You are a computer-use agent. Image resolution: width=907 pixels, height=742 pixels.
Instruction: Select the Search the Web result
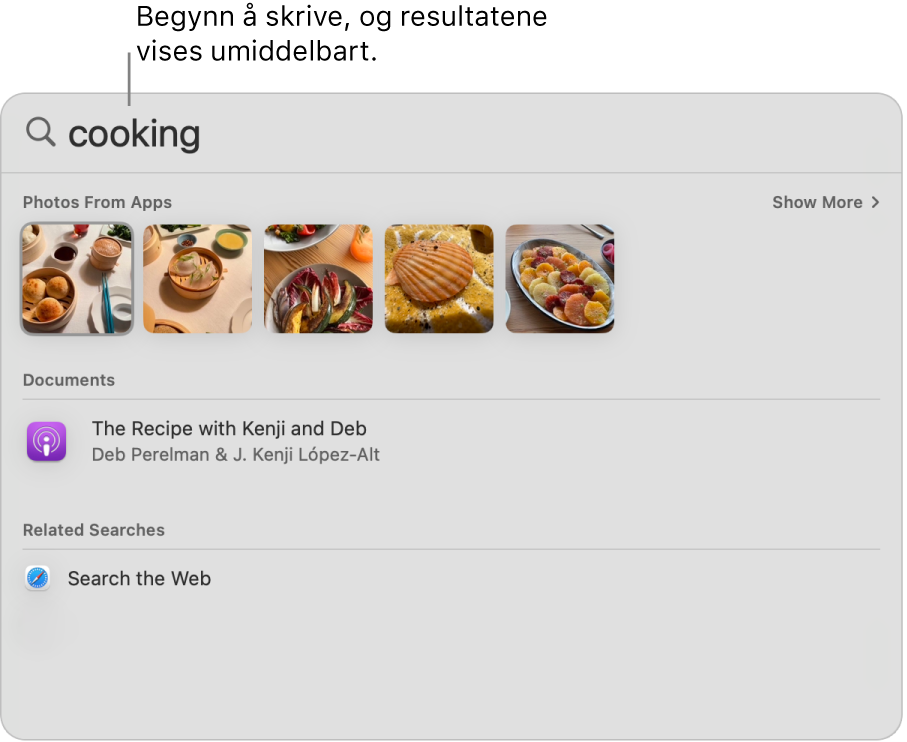pos(139,579)
